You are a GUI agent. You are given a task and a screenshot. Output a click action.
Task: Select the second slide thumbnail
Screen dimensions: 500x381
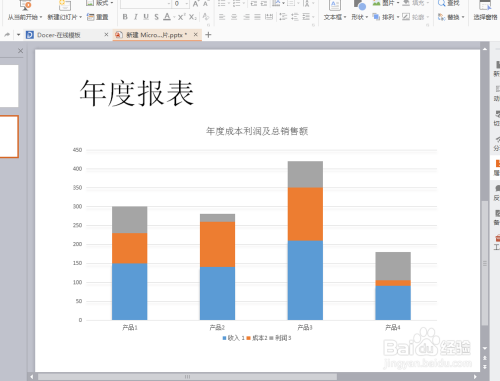coord(9,137)
